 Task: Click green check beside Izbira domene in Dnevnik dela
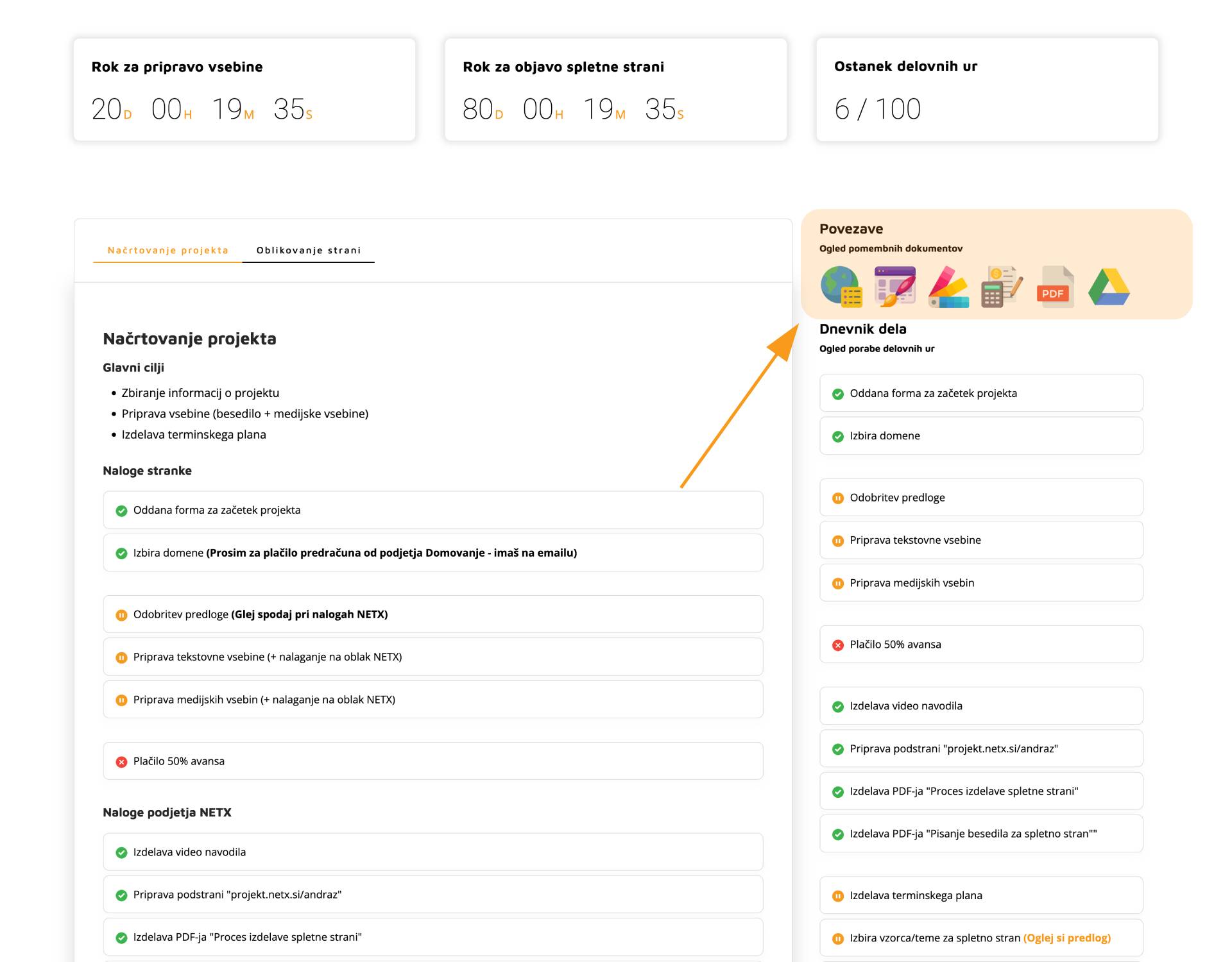click(837, 437)
